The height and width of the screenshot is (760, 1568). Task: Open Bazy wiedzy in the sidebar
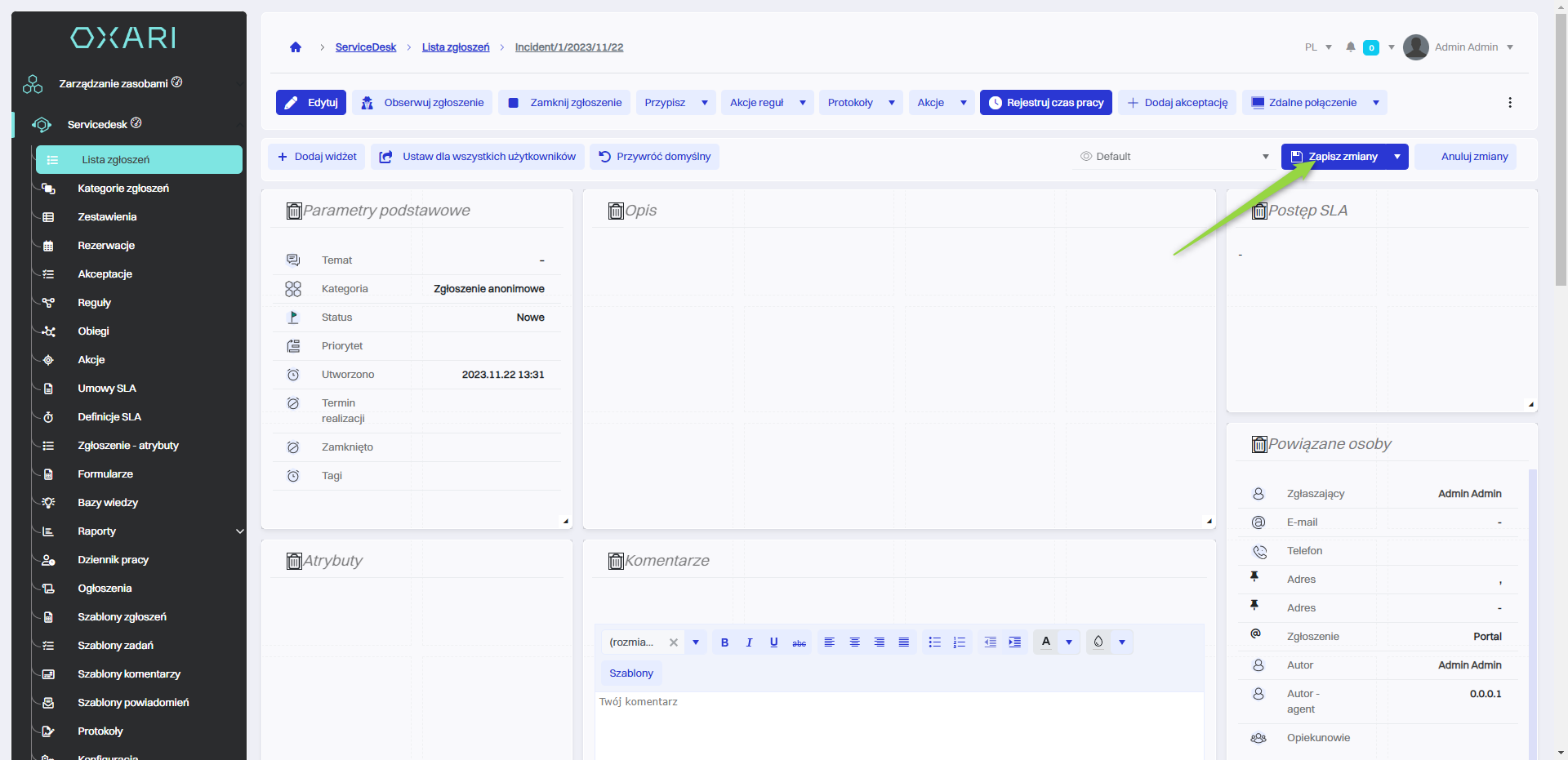[108, 503]
